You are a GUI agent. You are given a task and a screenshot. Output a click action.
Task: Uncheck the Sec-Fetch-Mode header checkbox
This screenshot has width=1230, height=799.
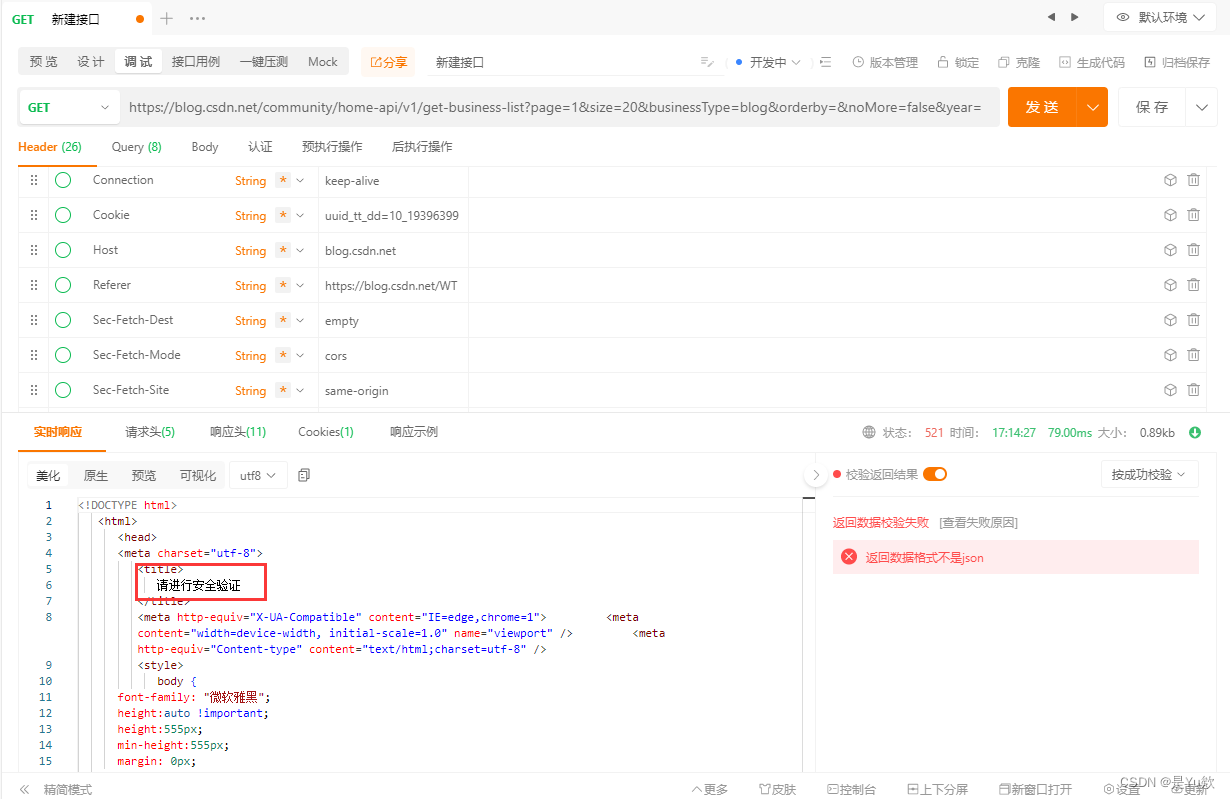point(63,355)
